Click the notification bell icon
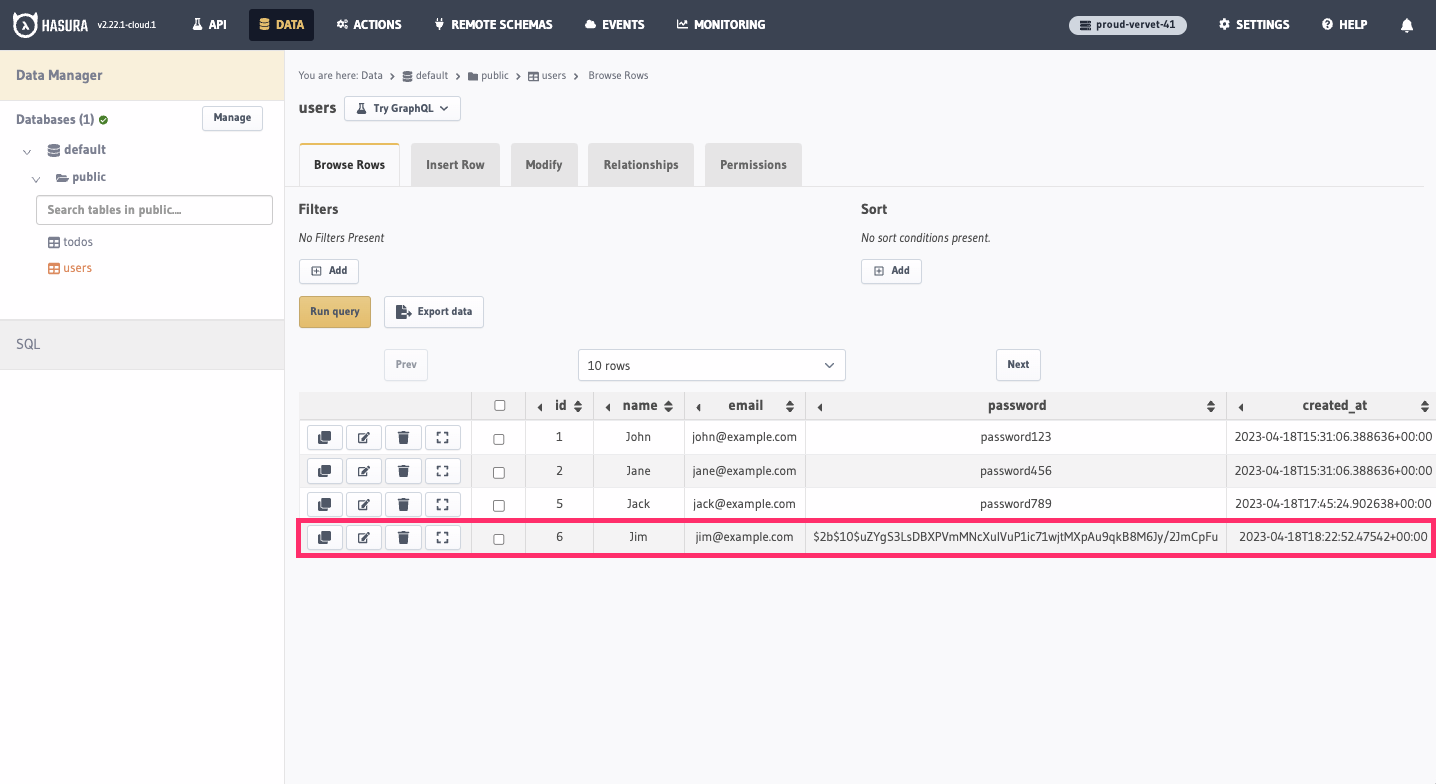1436x784 pixels. [x=1407, y=25]
